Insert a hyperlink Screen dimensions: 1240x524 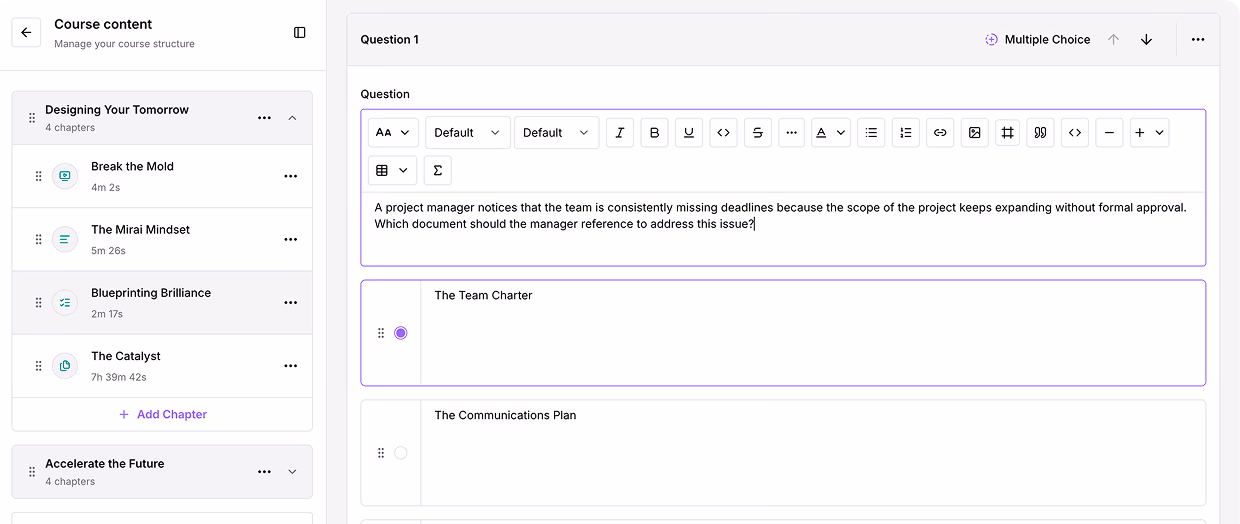coord(940,132)
